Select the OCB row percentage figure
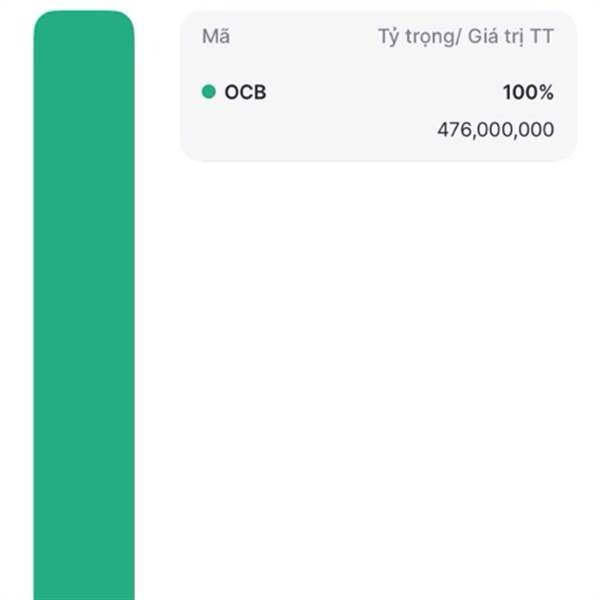 pos(528,92)
